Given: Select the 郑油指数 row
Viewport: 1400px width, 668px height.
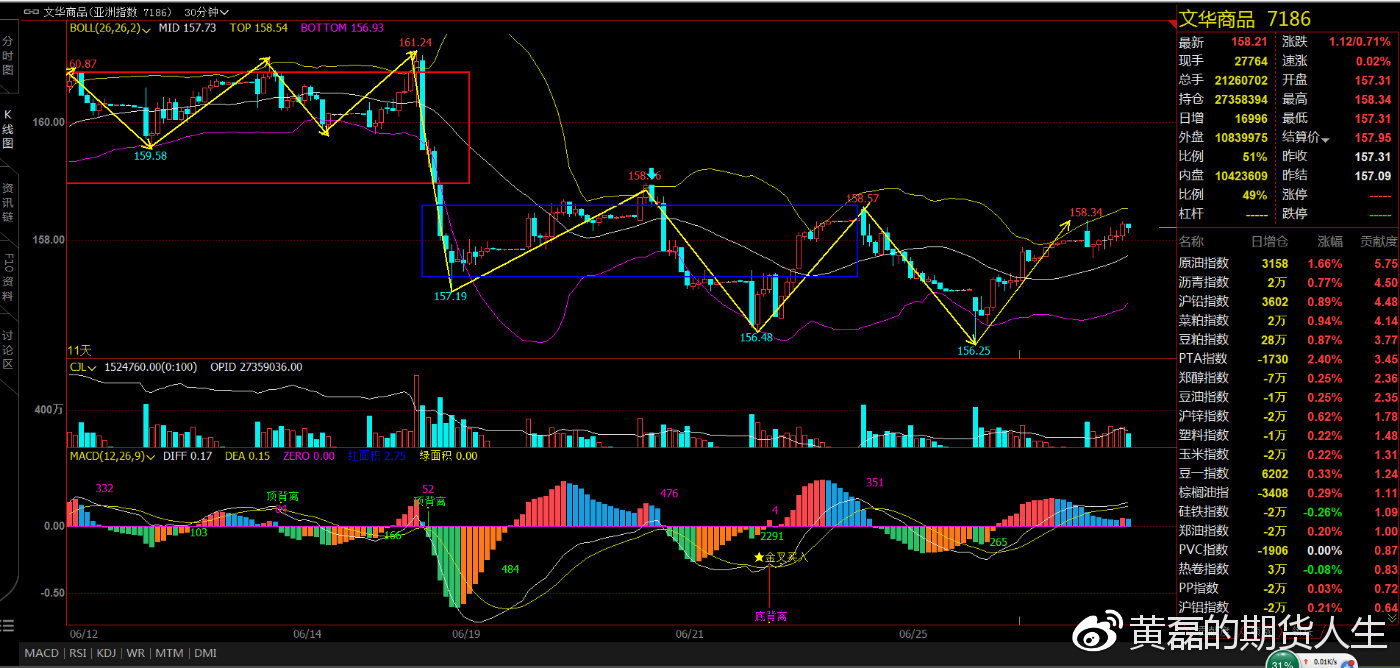Looking at the screenshot, I should [x=1288, y=531].
